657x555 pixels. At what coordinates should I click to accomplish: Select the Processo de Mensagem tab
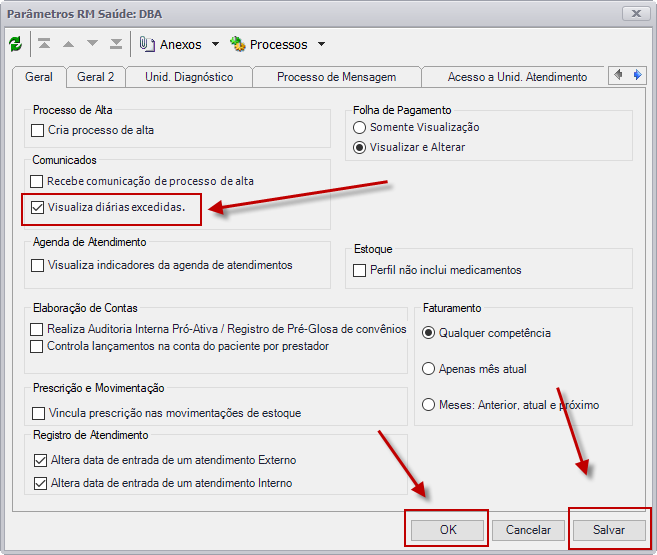(336, 77)
